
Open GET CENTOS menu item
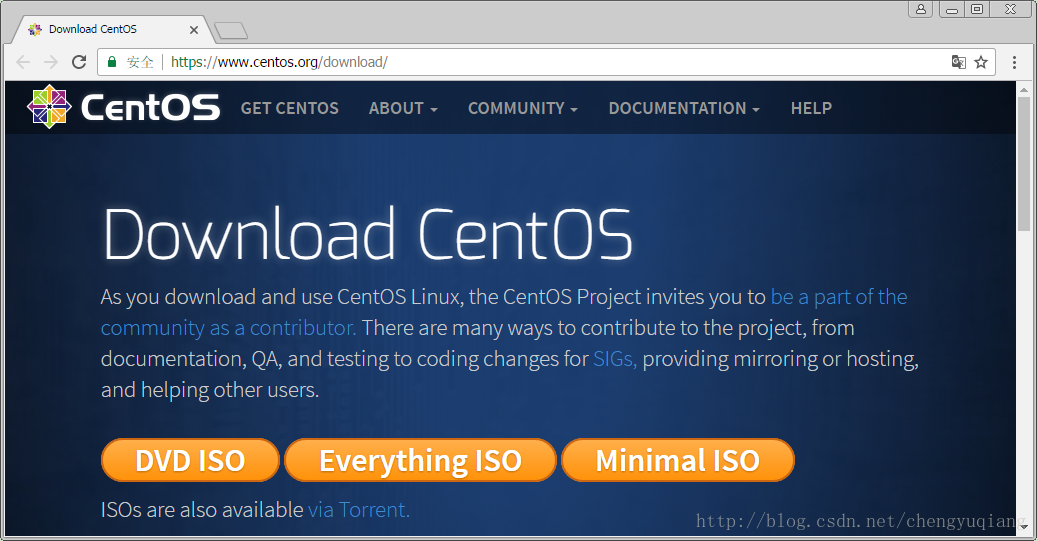point(290,108)
